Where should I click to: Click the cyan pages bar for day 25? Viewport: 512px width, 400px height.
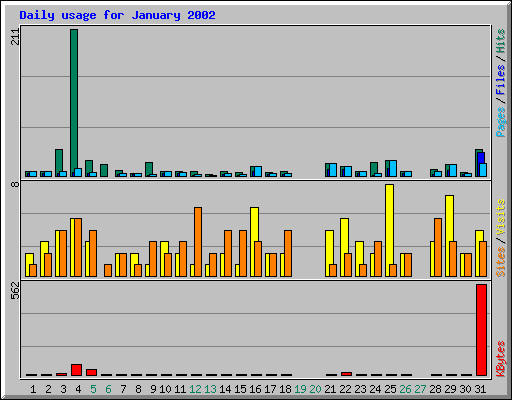click(393, 169)
